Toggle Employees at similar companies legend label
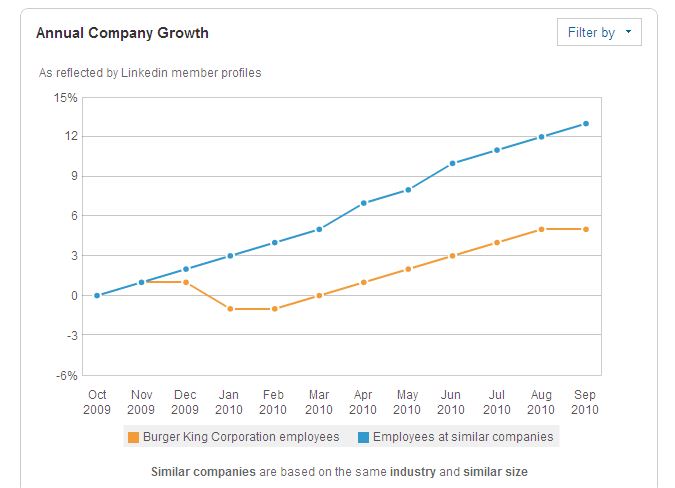 pos(463,437)
